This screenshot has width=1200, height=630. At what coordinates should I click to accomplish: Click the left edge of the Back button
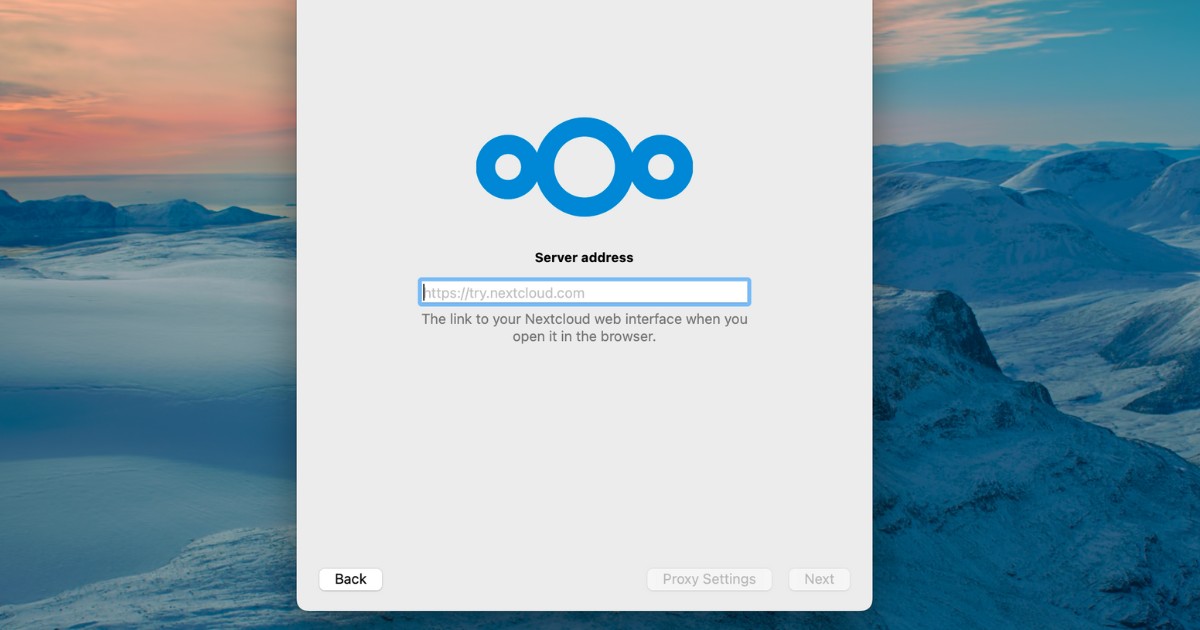tap(325, 579)
